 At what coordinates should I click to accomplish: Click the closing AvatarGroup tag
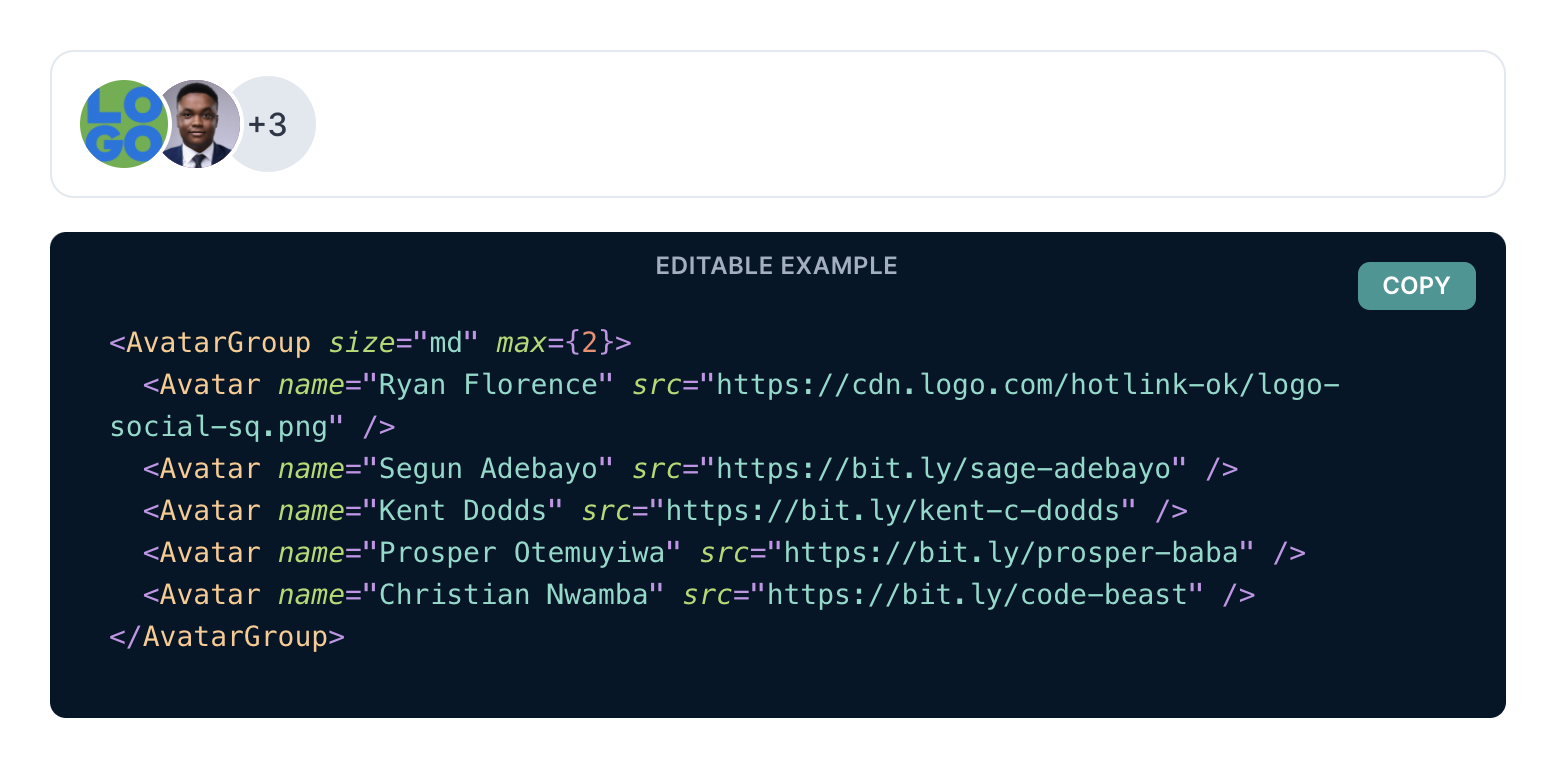[x=227, y=636]
